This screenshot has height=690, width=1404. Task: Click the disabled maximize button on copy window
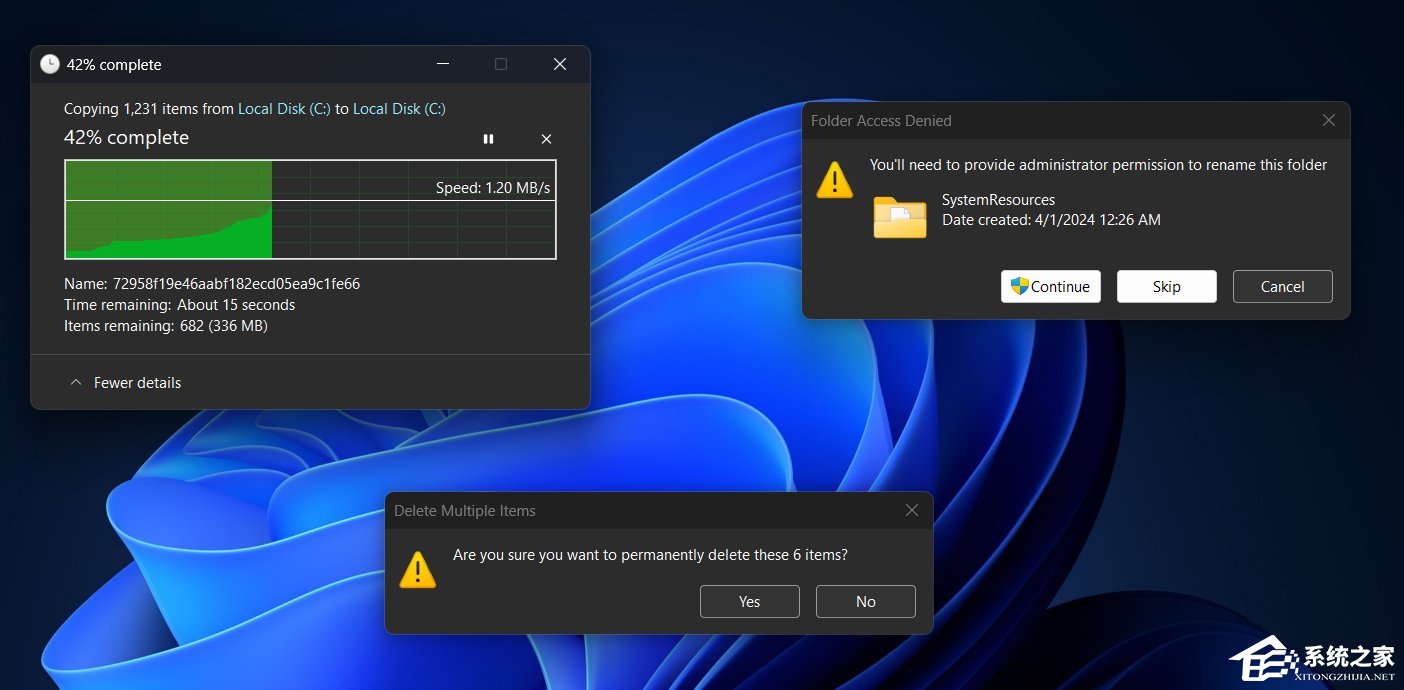pyautogui.click(x=501, y=64)
